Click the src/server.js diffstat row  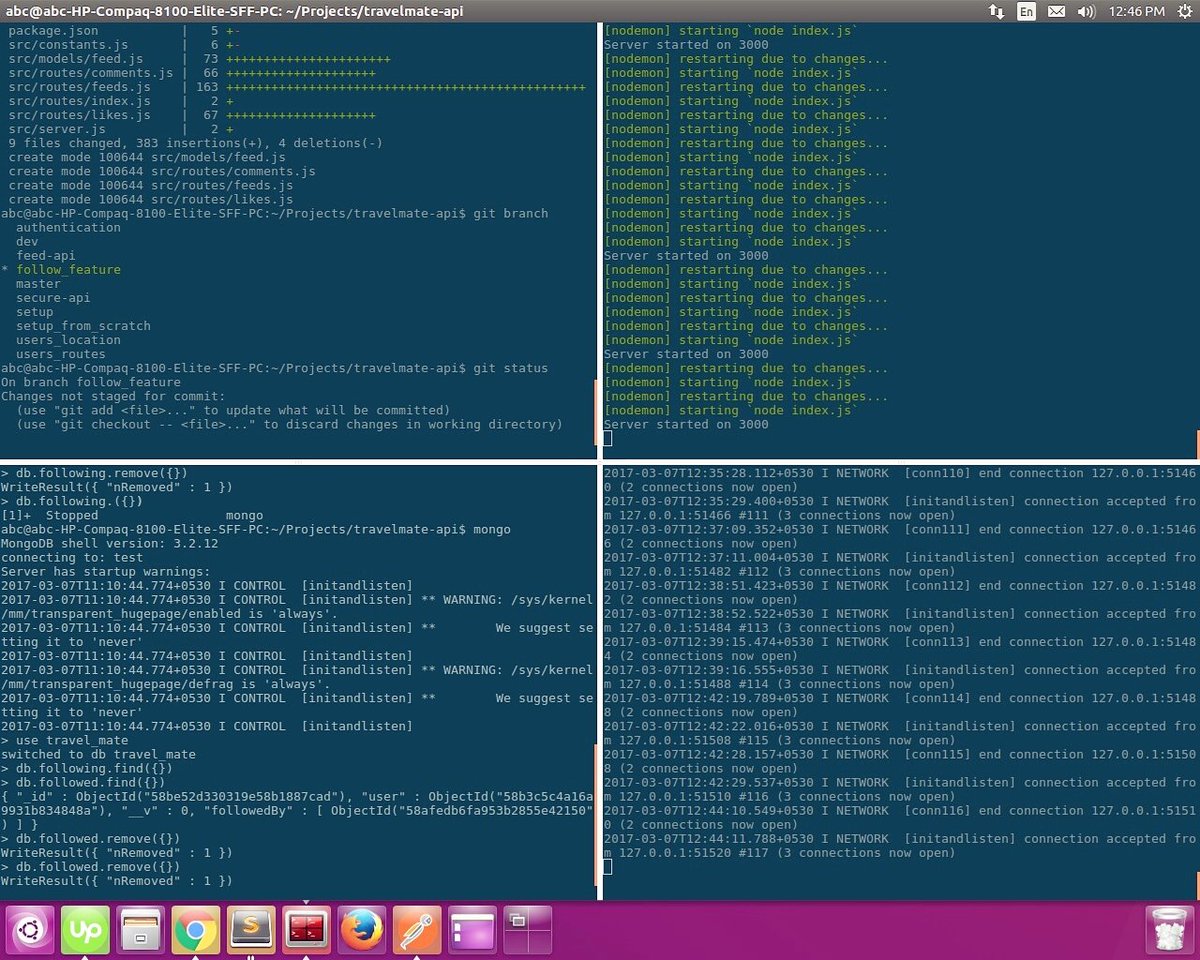point(121,129)
